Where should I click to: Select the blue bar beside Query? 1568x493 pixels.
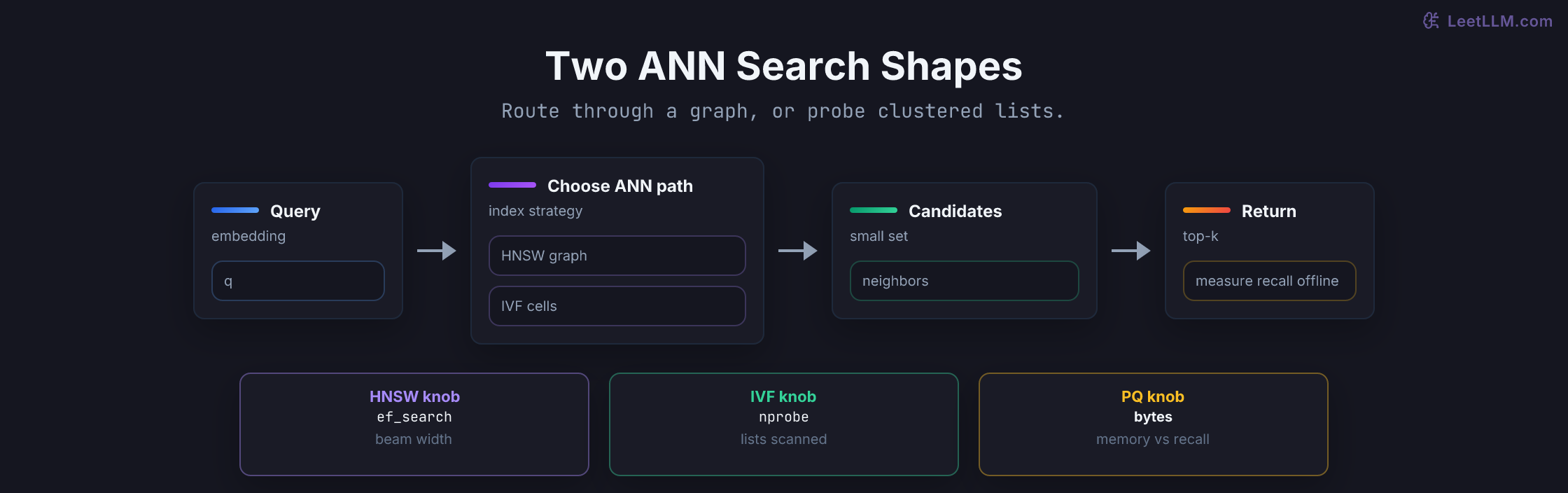click(235, 210)
